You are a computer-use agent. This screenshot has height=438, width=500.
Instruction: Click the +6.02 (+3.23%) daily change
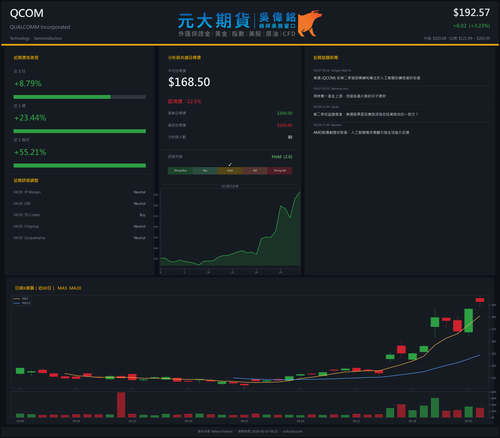(471, 26)
